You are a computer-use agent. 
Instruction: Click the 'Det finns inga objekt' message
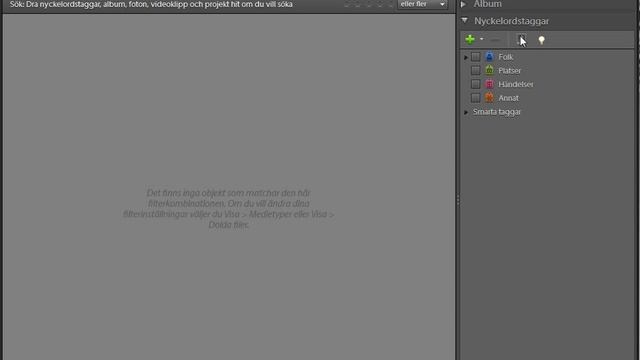229,209
